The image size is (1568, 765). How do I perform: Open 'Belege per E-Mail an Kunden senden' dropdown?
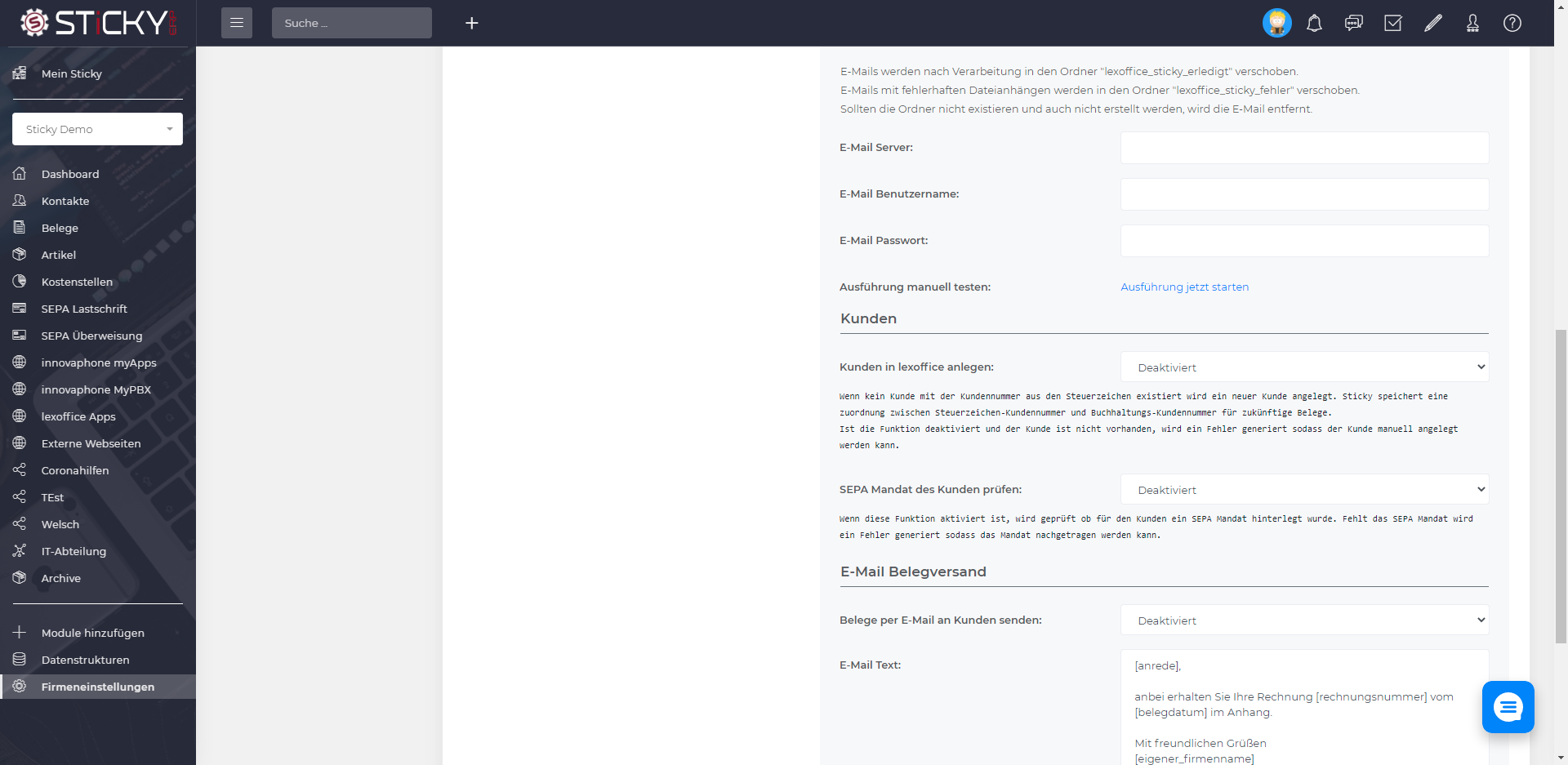click(x=1304, y=620)
